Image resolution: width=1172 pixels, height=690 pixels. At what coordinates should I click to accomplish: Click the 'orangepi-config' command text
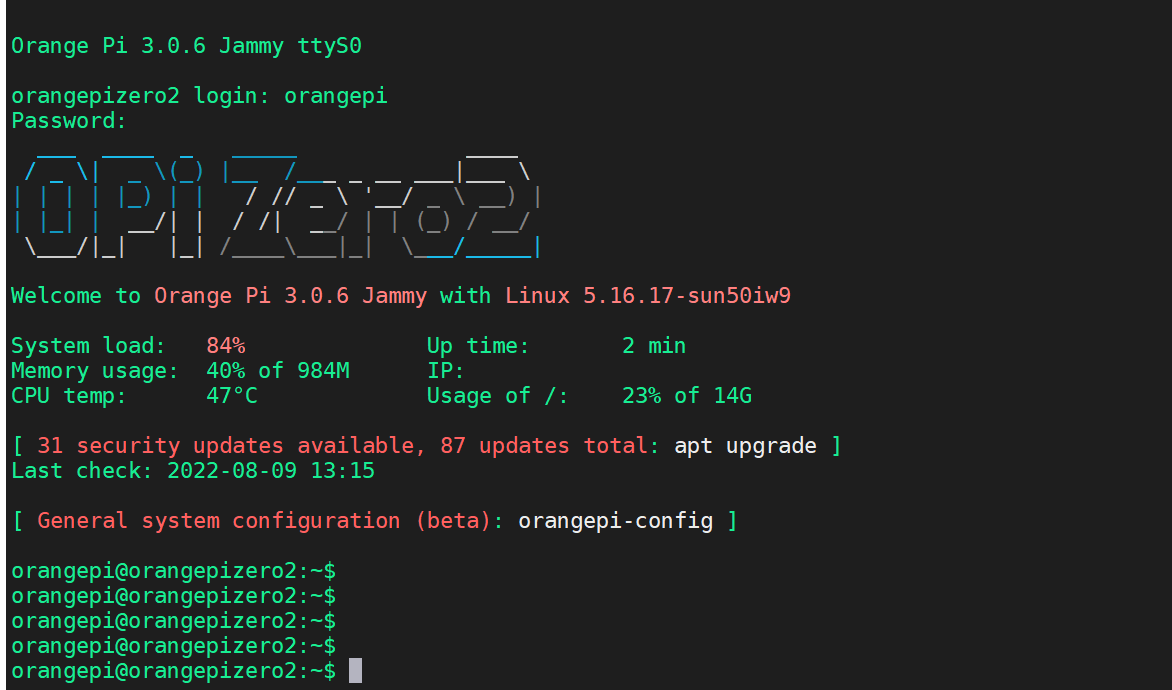[x=616, y=521]
